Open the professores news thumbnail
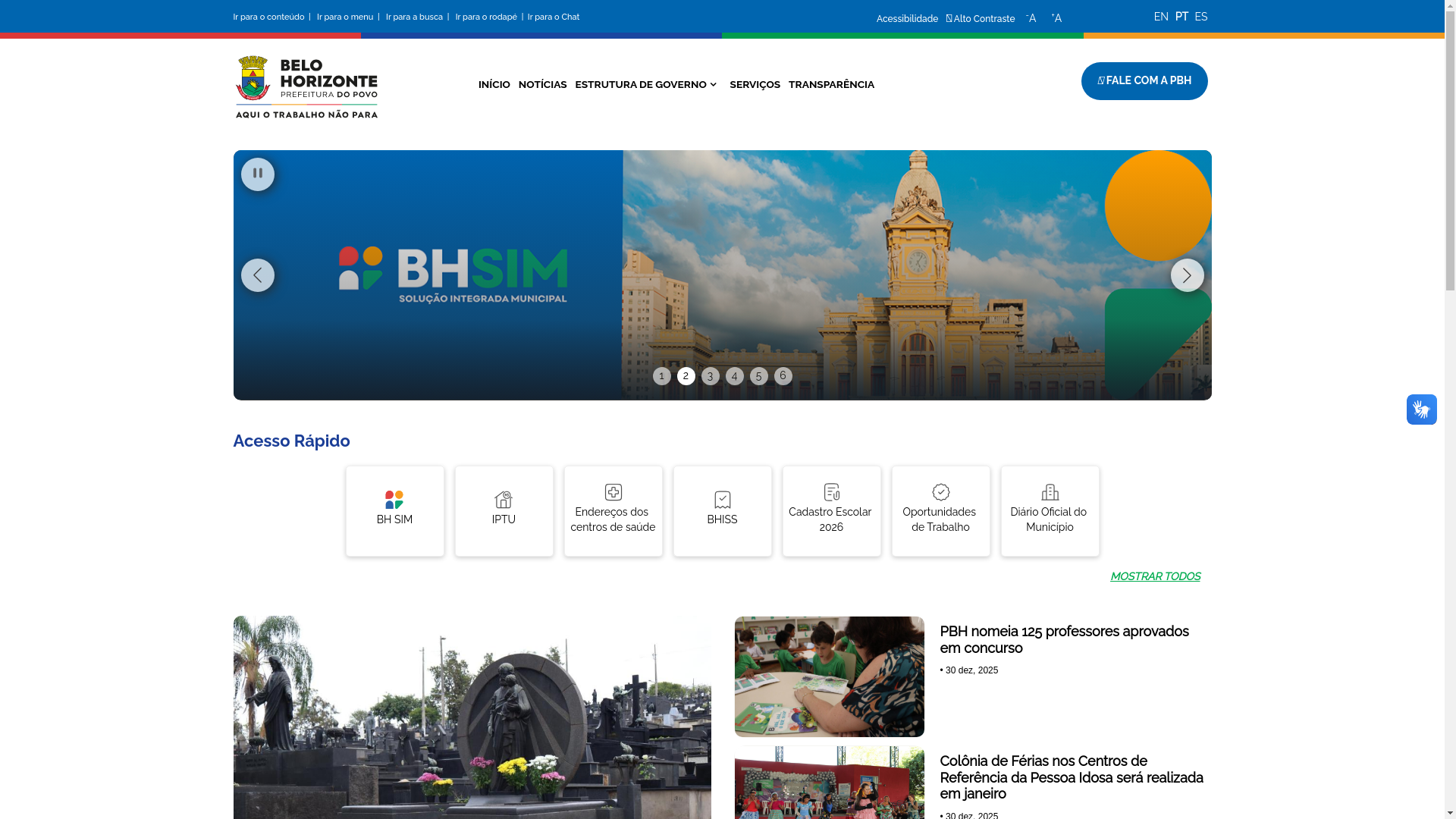 [x=830, y=676]
